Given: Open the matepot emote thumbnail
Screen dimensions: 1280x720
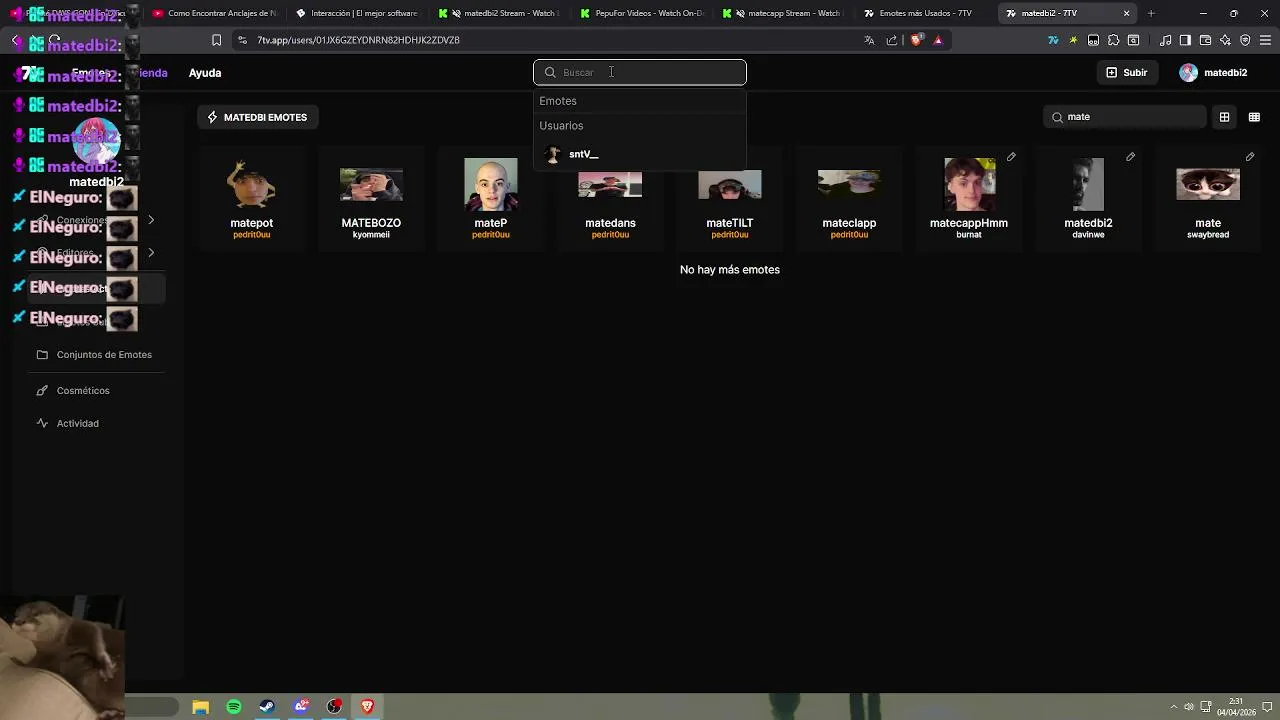Looking at the screenshot, I should 251,185.
